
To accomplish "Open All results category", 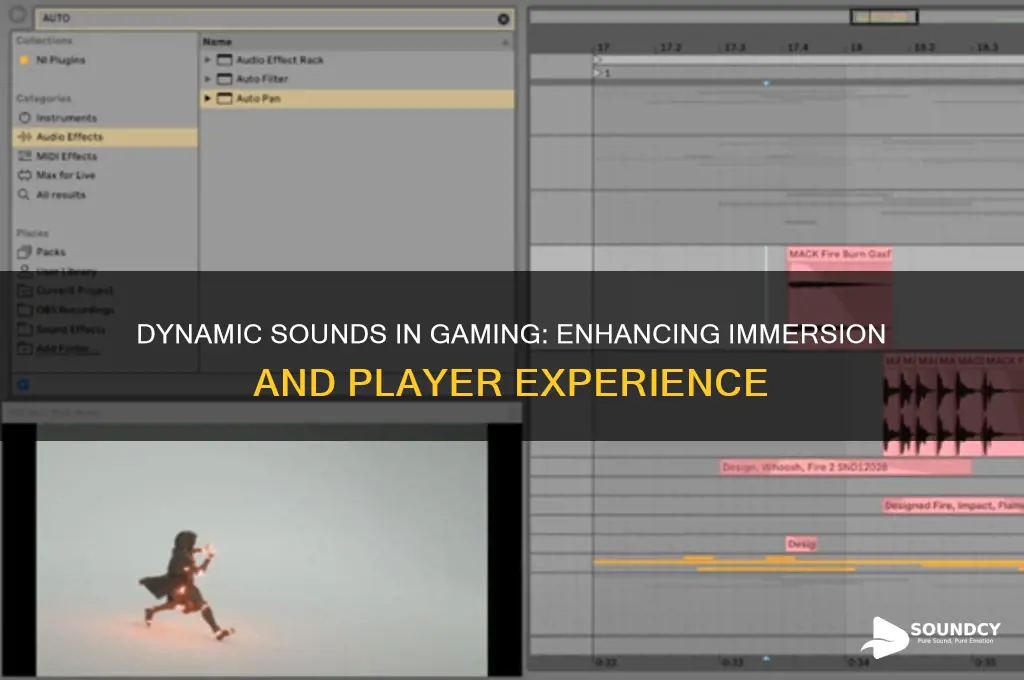I will 61,195.
